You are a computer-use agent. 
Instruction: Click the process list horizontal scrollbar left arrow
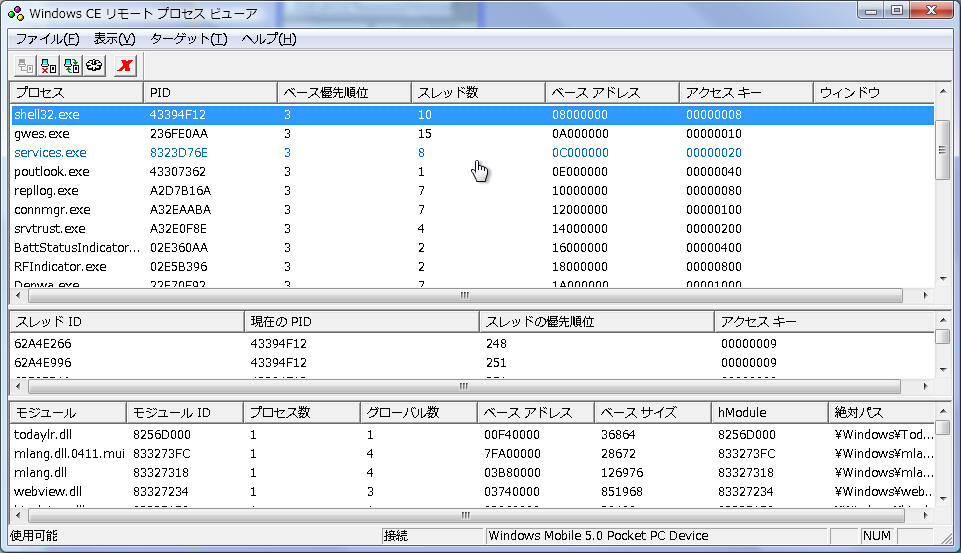[18, 296]
